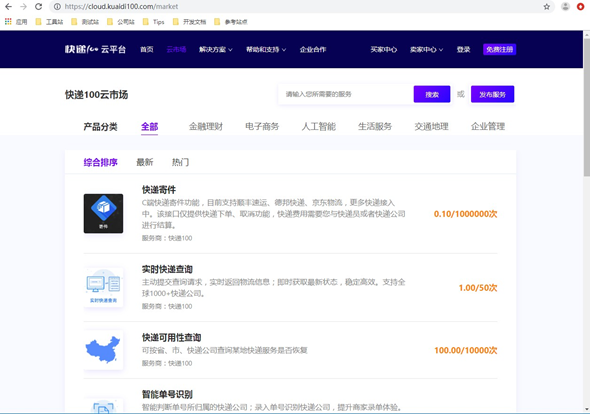Select the 全部 category tab
Viewport: 590px width, 414px height.
pyautogui.click(x=149, y=126)
